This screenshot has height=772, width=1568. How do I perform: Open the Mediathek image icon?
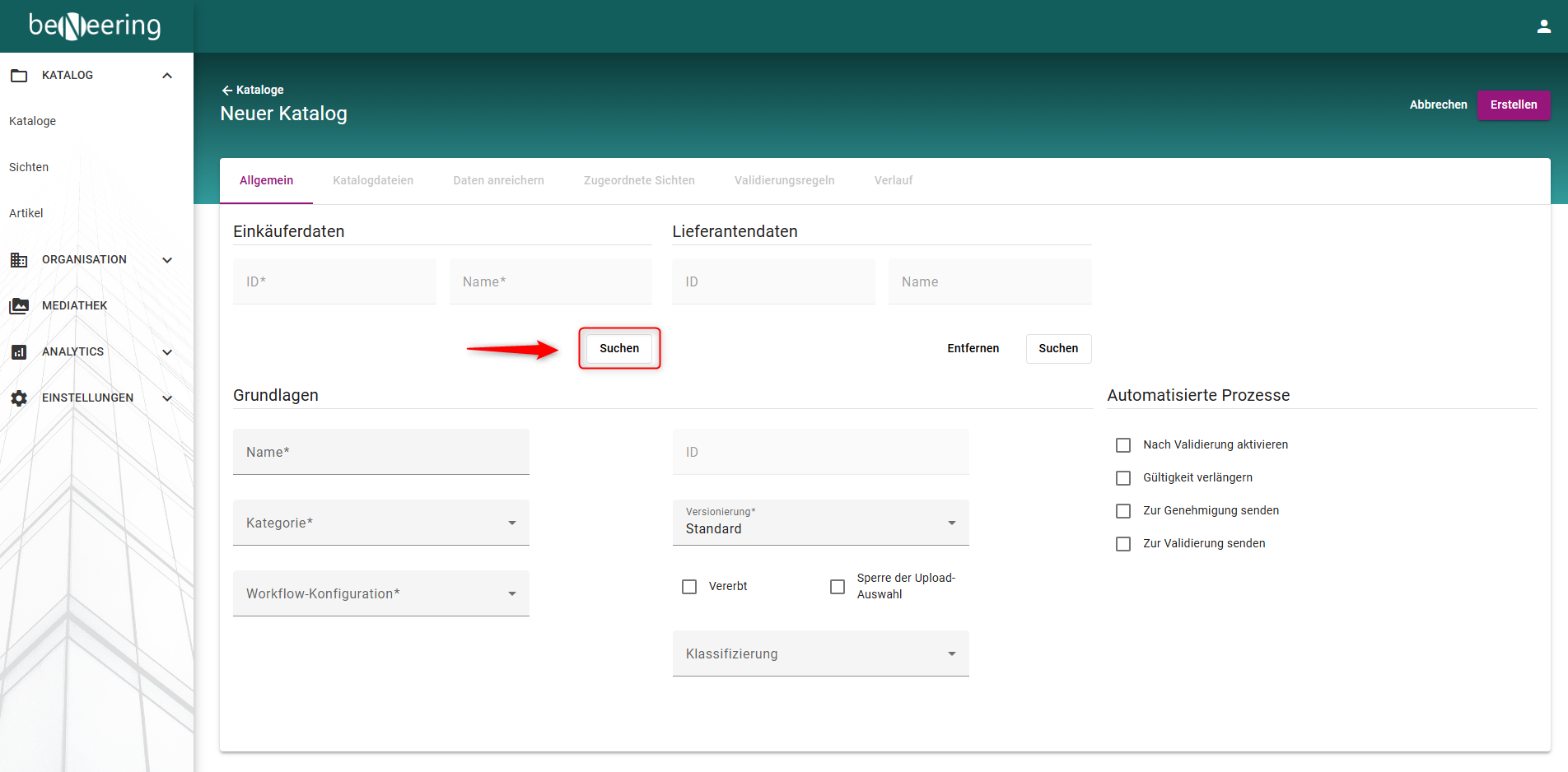click(19, 306)
